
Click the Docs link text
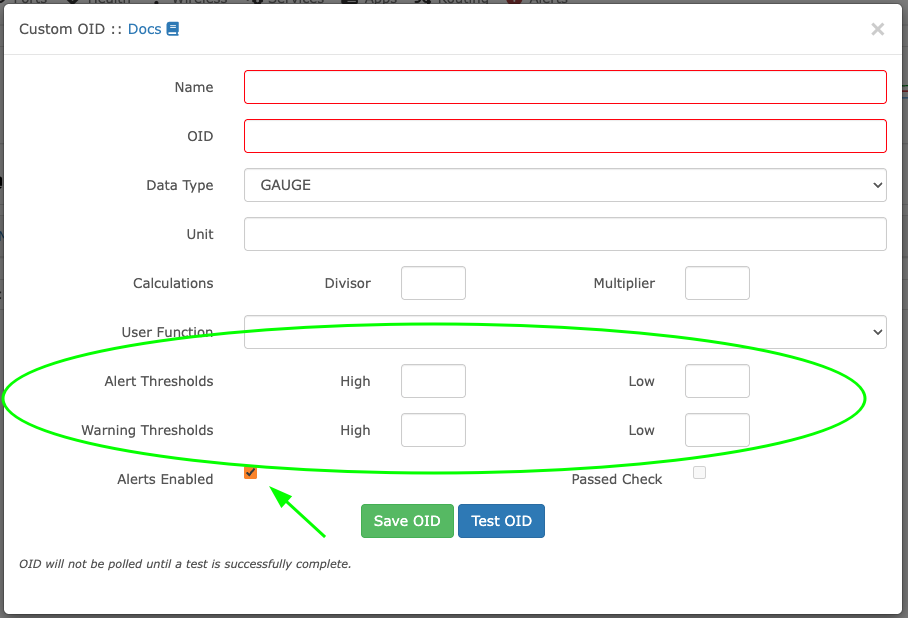coord(144,29)
